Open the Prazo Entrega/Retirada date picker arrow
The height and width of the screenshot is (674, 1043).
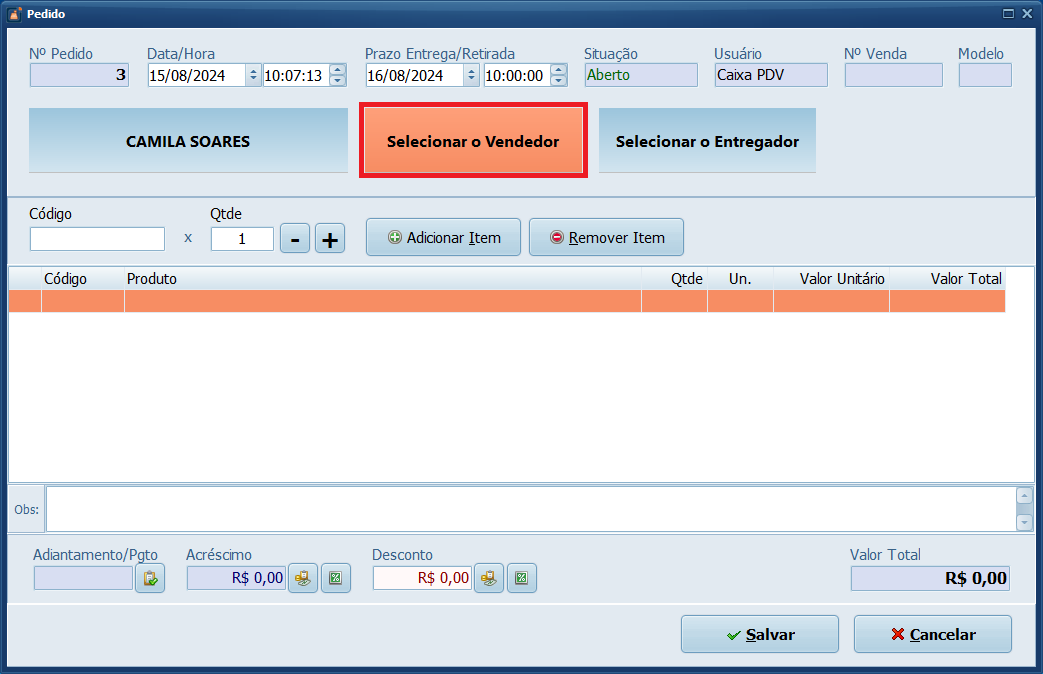point(472,75)
